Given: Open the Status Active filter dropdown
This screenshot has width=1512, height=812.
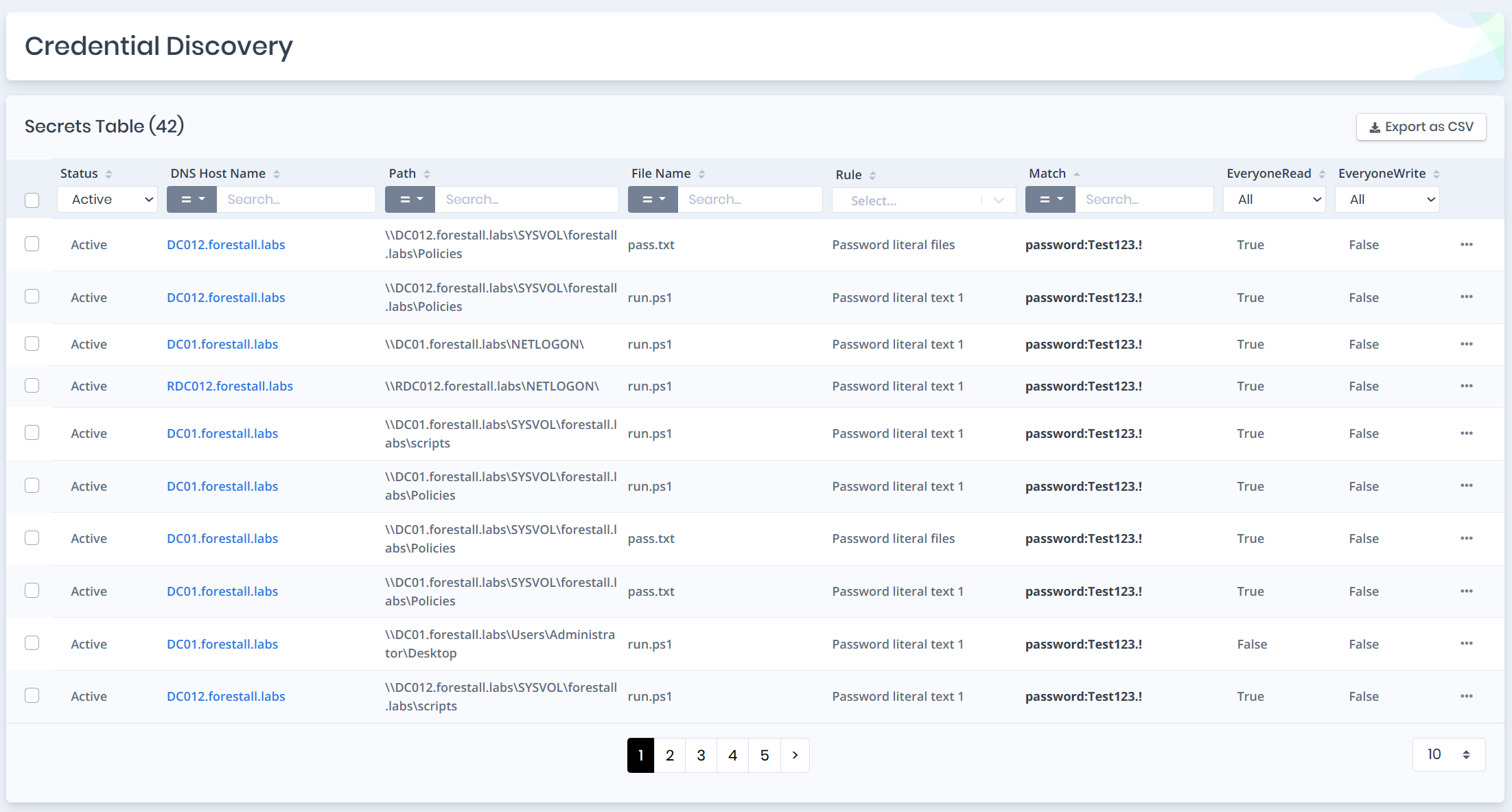Looking at the screenshot, I should [x=108, y=200].
